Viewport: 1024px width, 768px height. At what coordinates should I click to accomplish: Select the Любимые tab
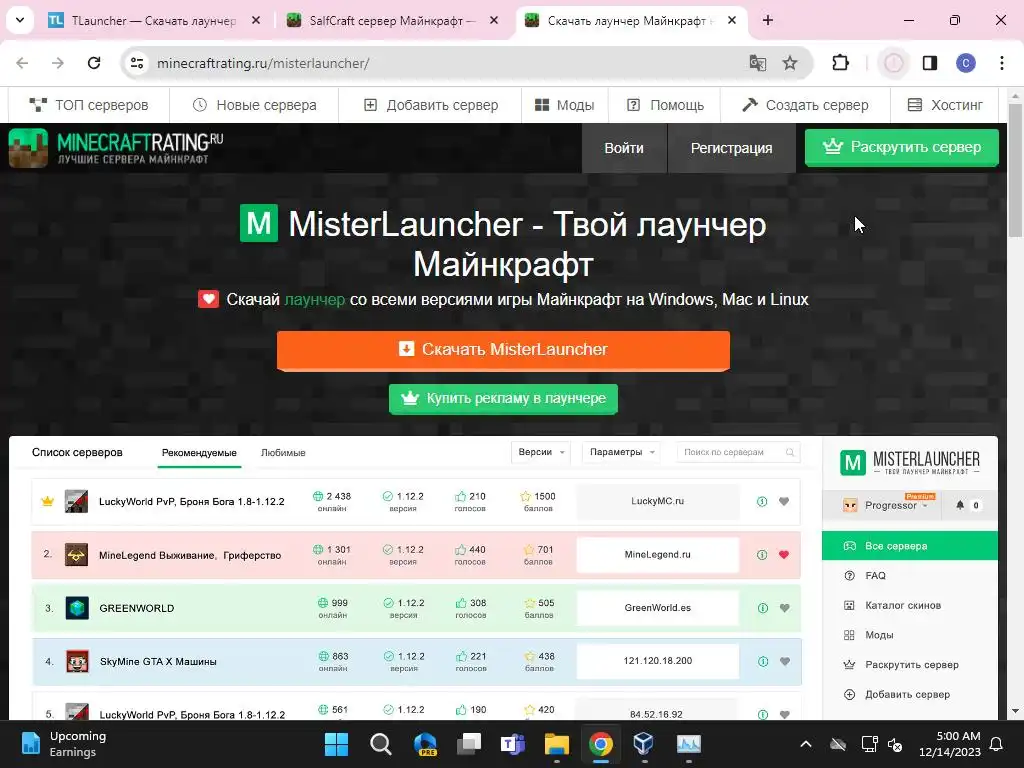click(283, 453)
